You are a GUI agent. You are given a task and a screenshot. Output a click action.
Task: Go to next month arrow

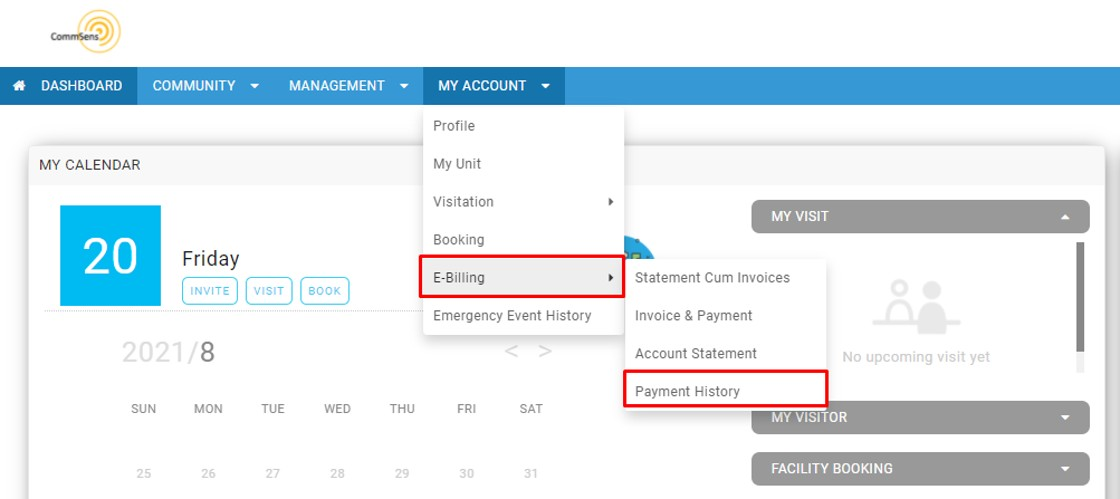[x=545, y=351]
